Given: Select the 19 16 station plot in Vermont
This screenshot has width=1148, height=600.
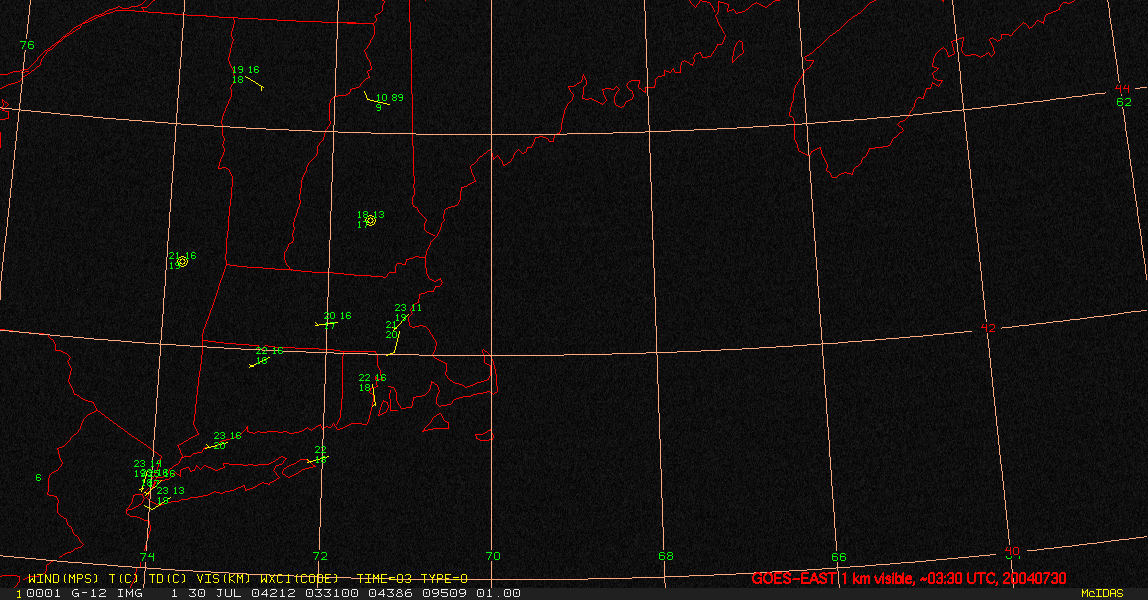Looking at the screenshot, I should point(247,77).
